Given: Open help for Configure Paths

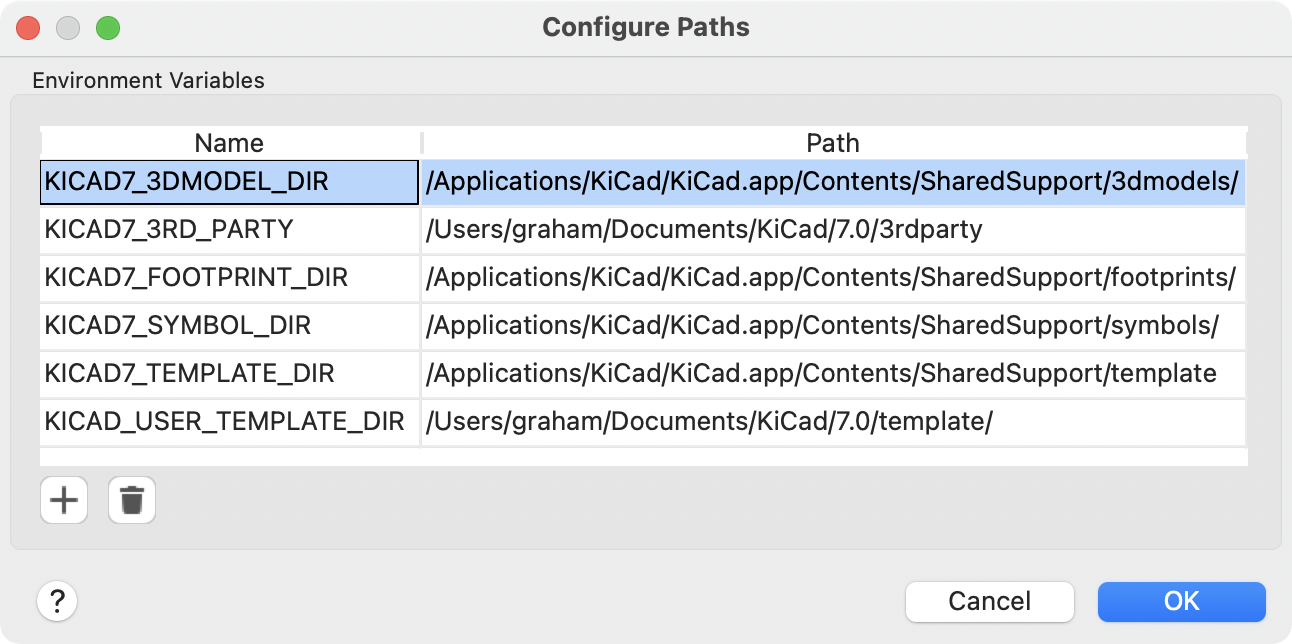Looking at the screenshot, I should coord(57,601).
